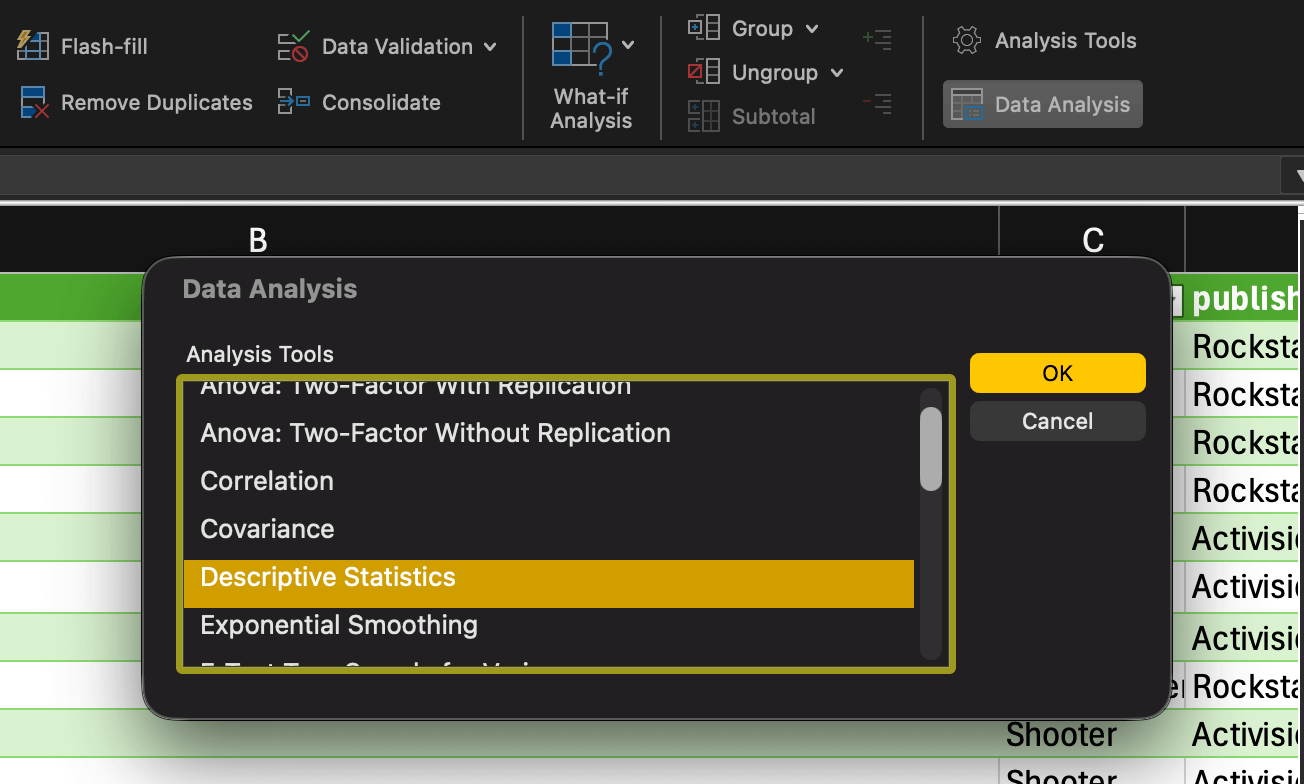Confirm Descriptive Statistics with OK
This screenshot has width=1304, height=784.
point(1057,372)
